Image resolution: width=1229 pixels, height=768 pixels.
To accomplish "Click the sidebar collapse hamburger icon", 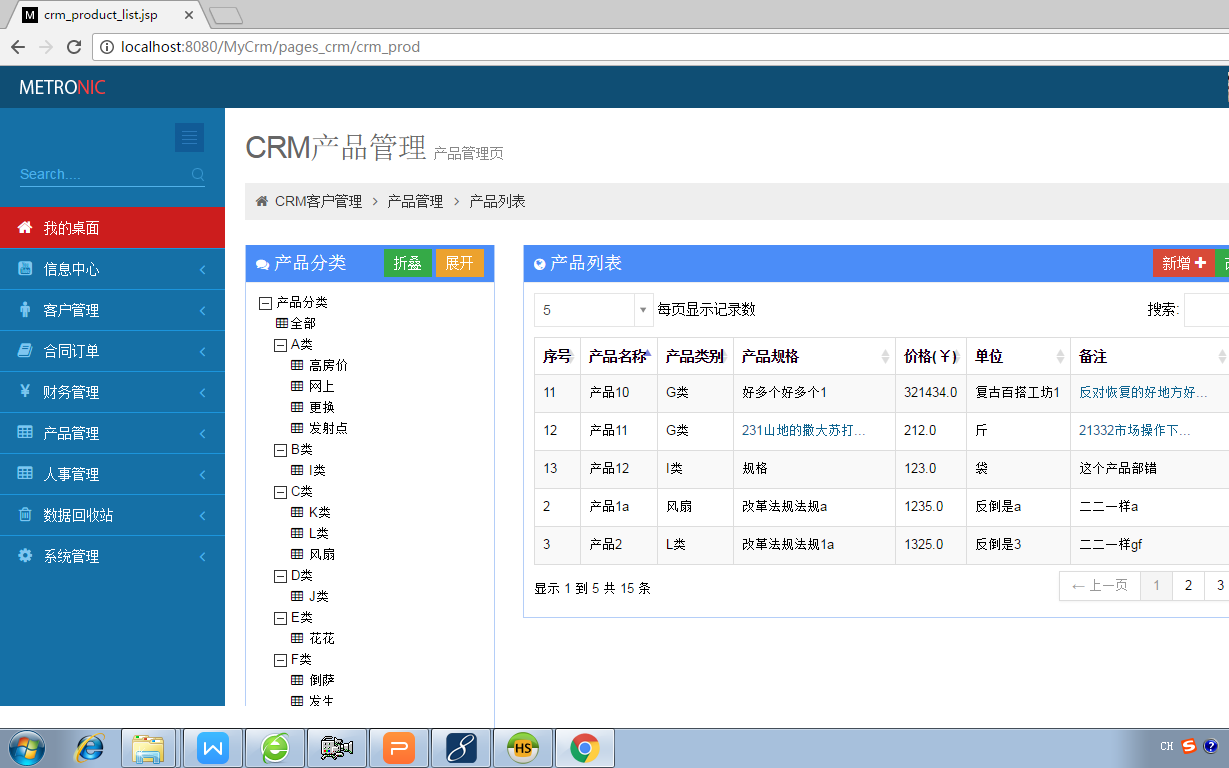I will click(189, 137).
